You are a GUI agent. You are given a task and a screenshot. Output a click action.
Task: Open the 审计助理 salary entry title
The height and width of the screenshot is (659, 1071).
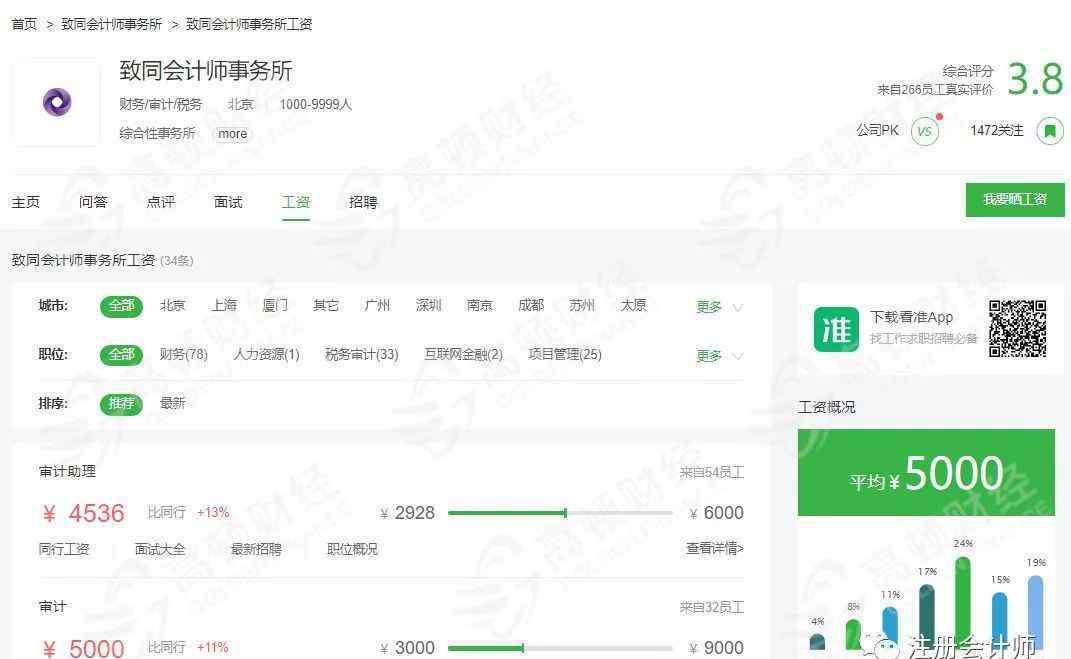coord(68,472)
